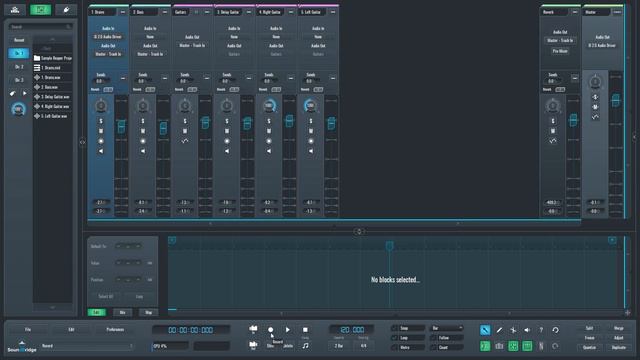Open the Edit menu

(x=71, y=329)
